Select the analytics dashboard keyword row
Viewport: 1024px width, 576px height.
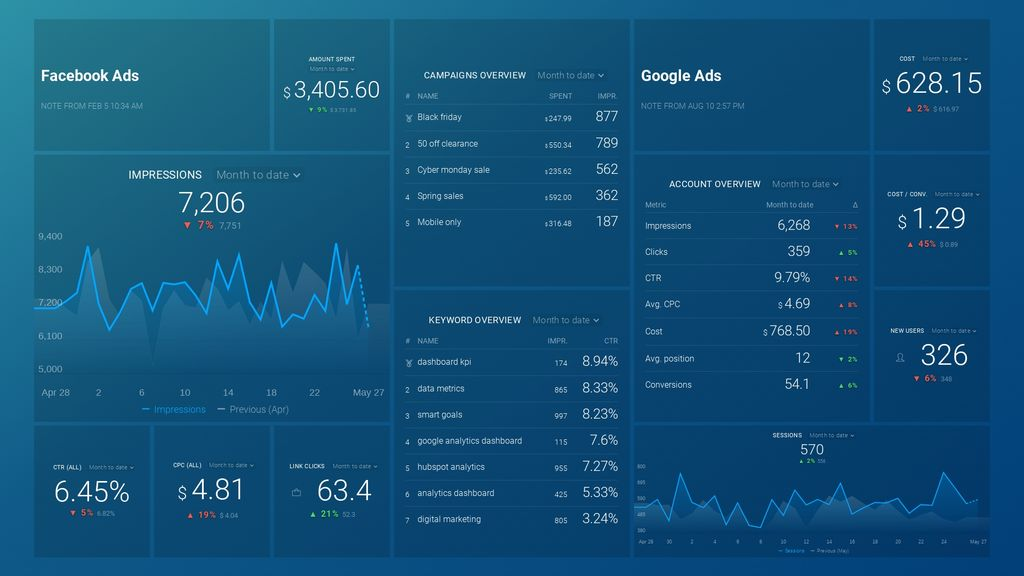[x=511, y=493]
